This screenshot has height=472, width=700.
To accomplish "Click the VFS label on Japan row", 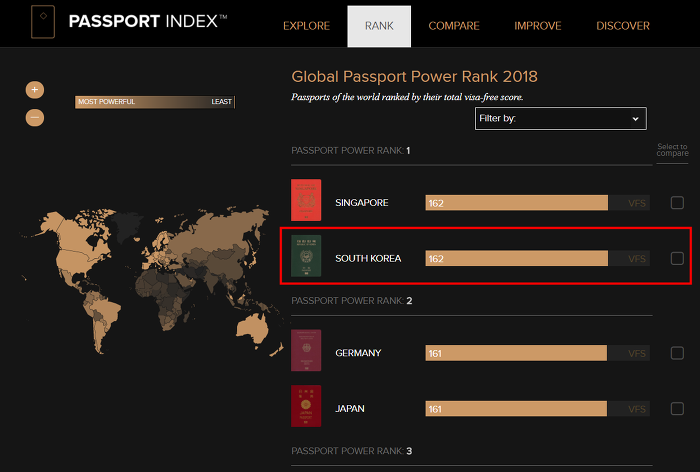I will coord(637,409).
